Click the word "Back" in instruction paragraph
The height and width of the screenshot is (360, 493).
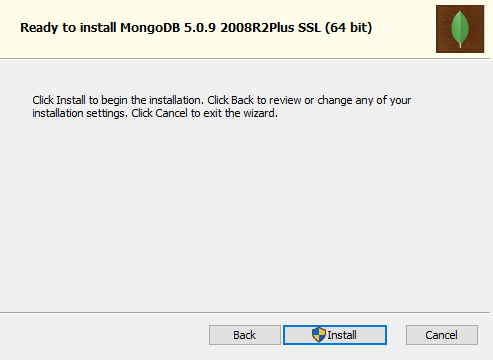(243, 100)
